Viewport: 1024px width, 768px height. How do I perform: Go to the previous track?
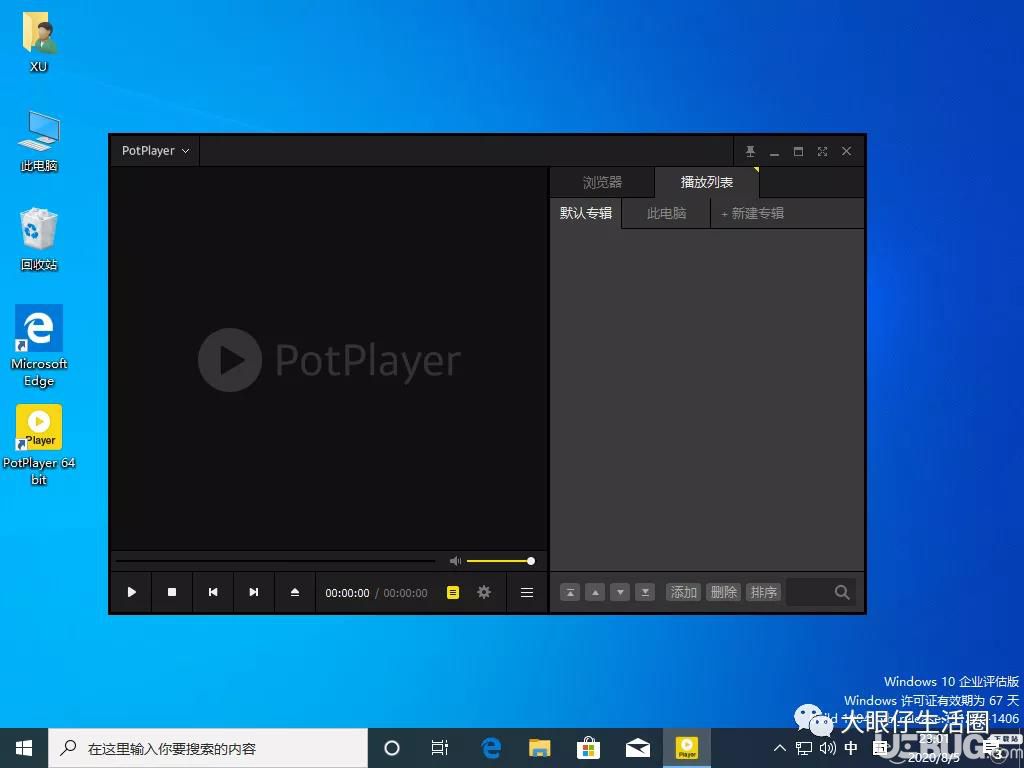[213, 592]
